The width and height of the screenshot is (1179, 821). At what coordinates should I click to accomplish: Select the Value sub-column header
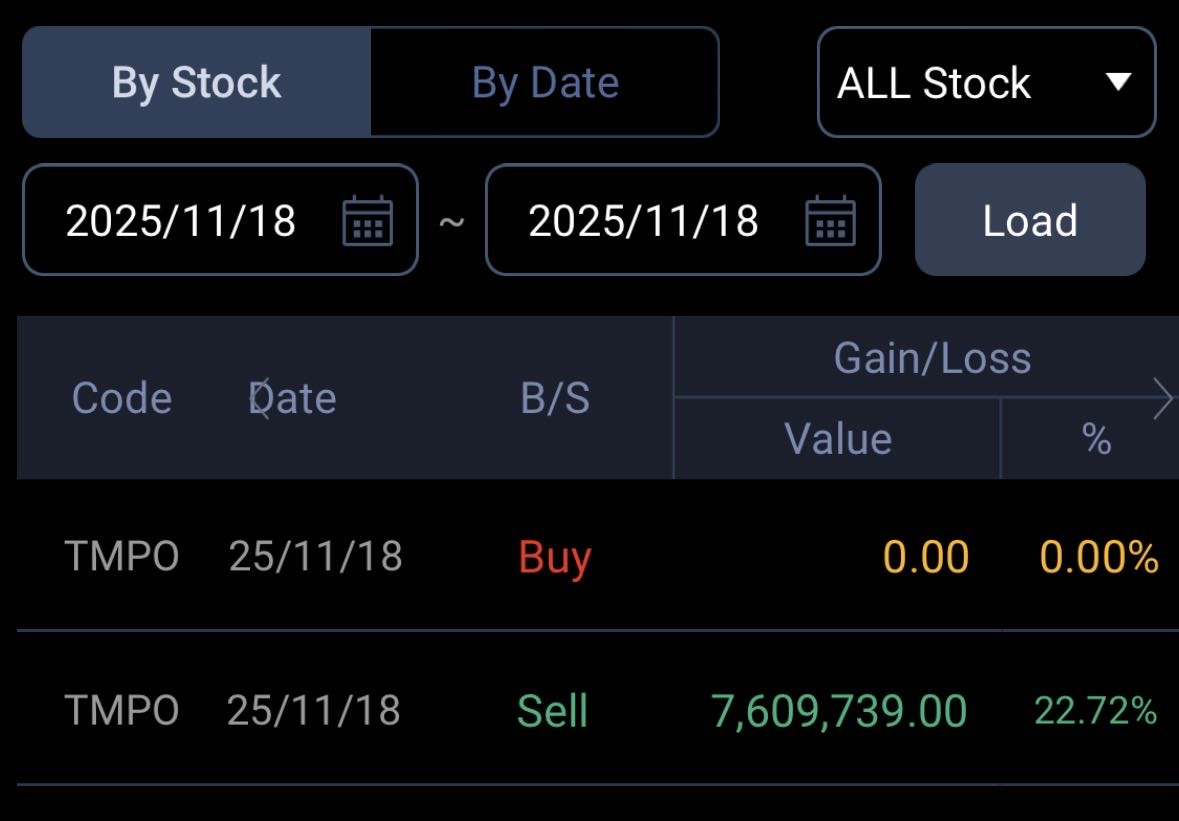(838, 439)
